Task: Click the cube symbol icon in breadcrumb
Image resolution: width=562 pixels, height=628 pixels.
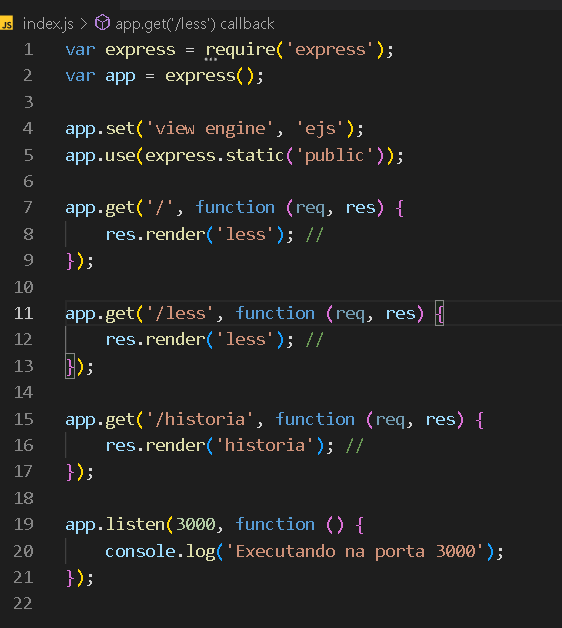Action: (x=102, y=23)
